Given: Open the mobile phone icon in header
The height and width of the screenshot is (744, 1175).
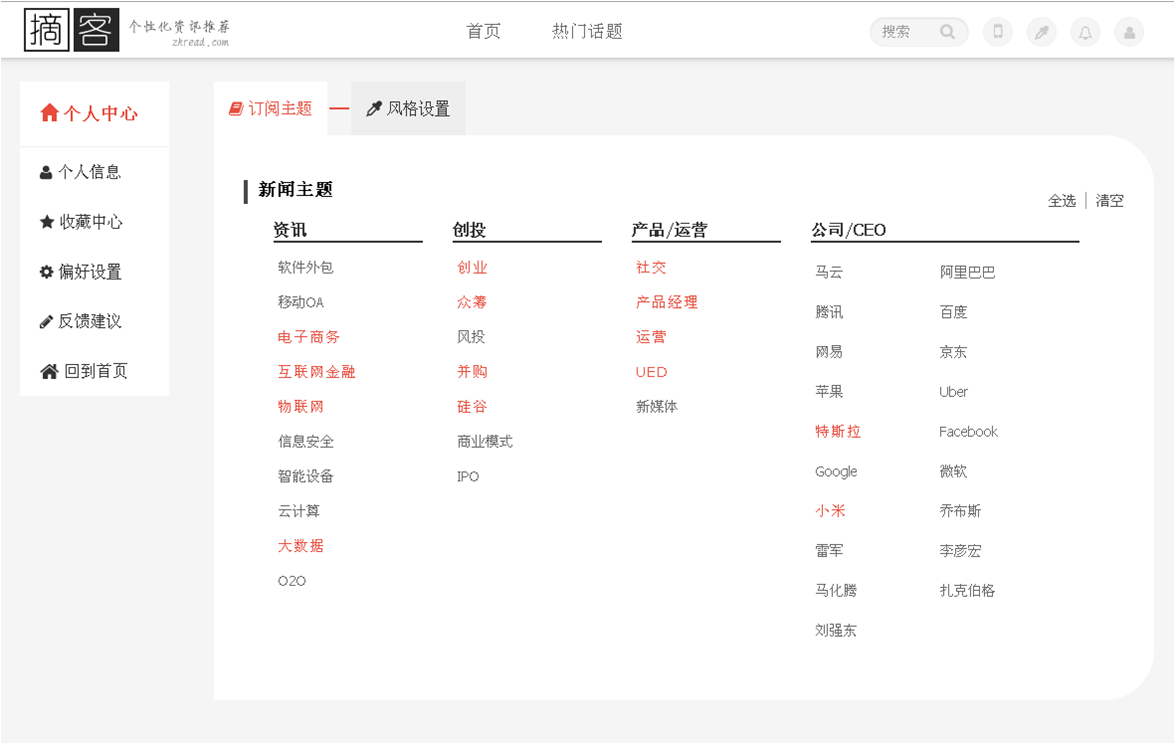Looking at the screenshot, I should pos(998,31).
